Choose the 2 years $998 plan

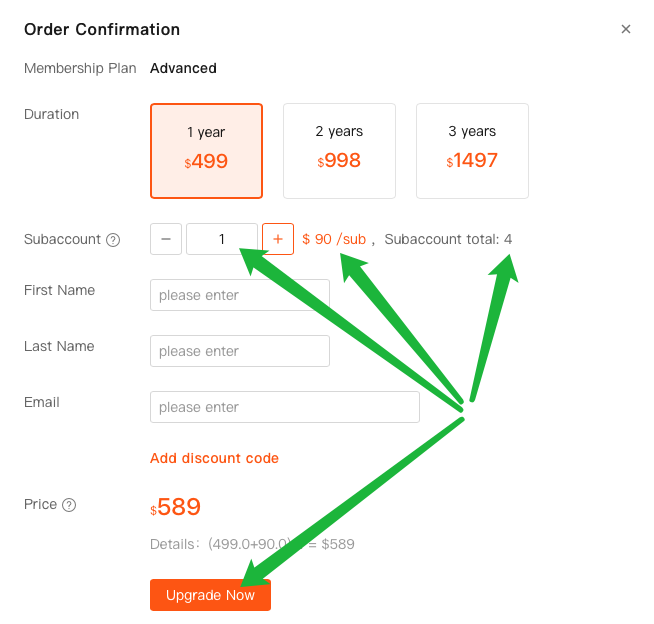339,151
